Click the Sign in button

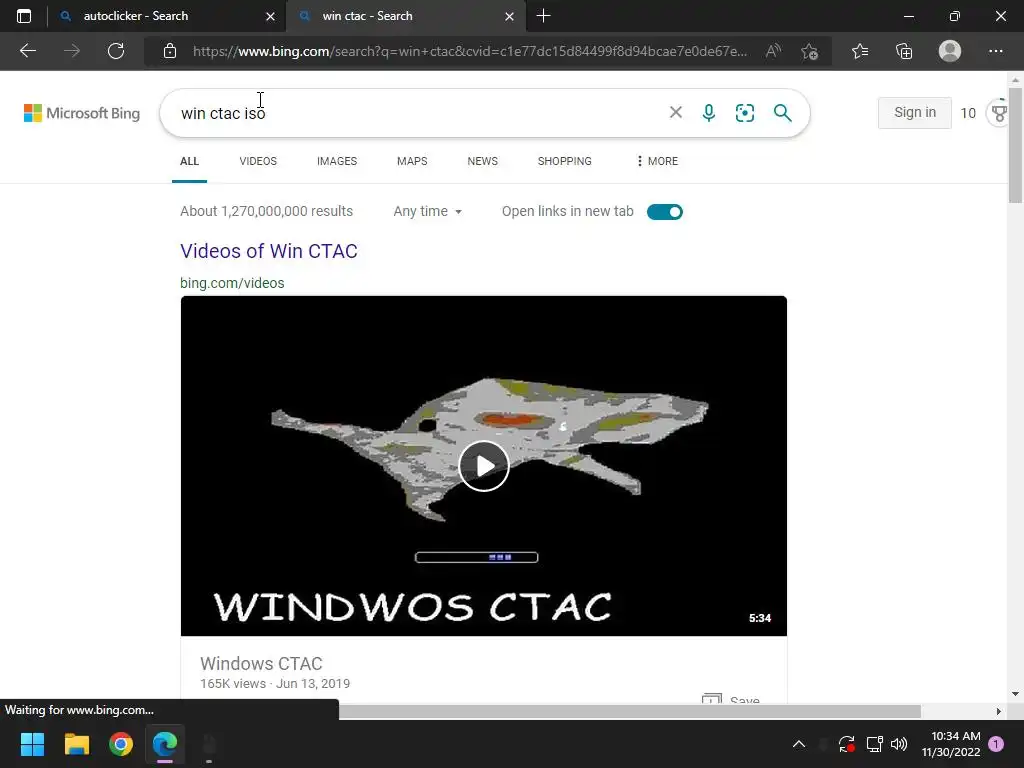click(x=915, y=112)
